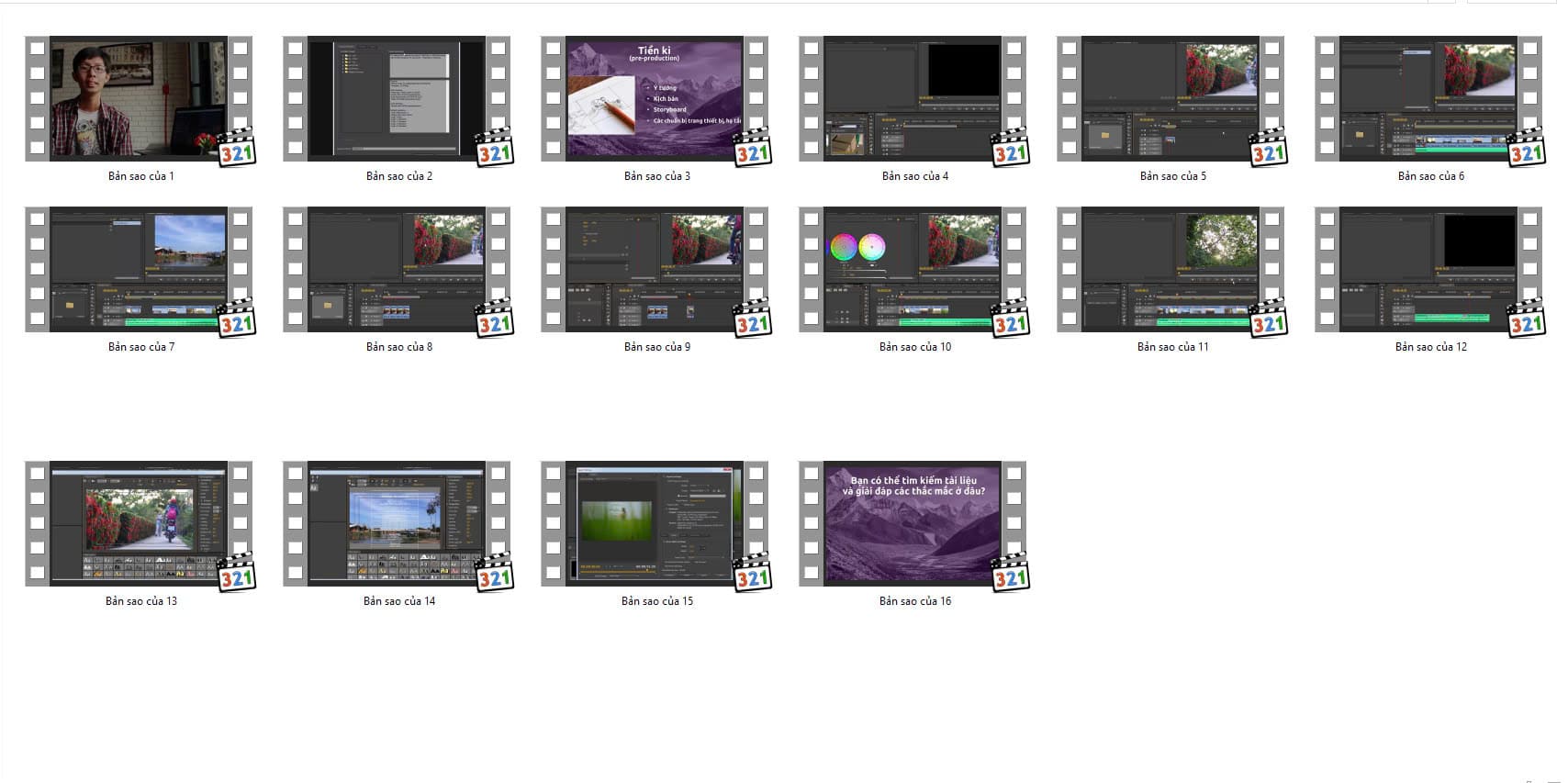
Task: Select the video thumbnail Bản sao của 5
Action: click(1170, 99)
